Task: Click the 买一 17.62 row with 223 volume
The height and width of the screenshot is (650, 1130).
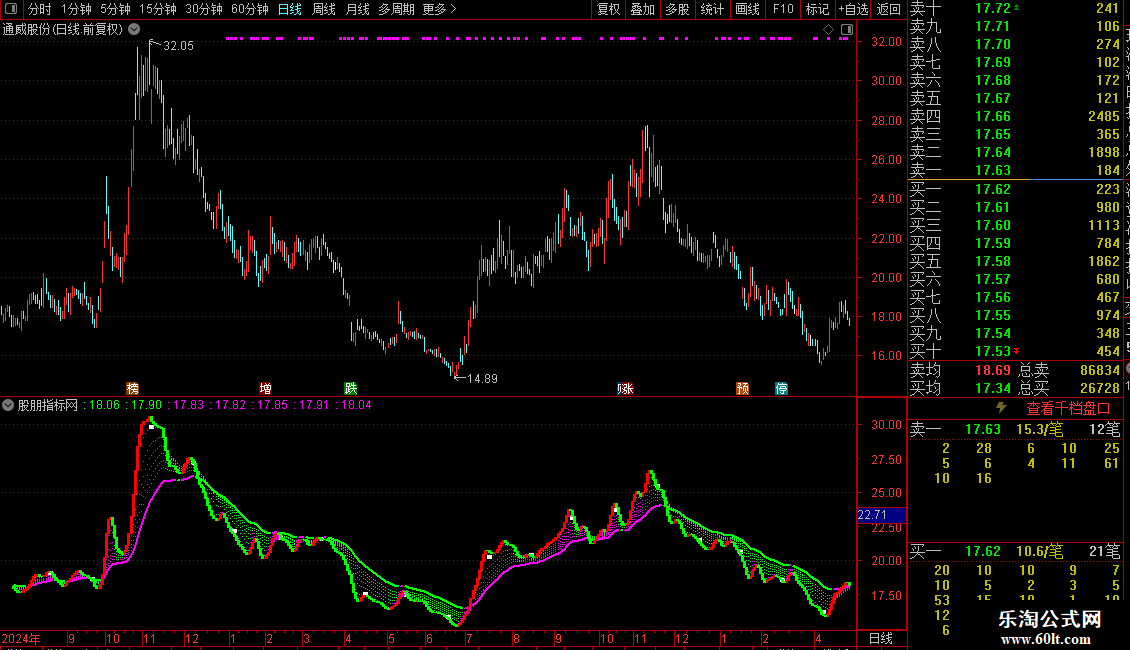Action: coord(1015,189)
